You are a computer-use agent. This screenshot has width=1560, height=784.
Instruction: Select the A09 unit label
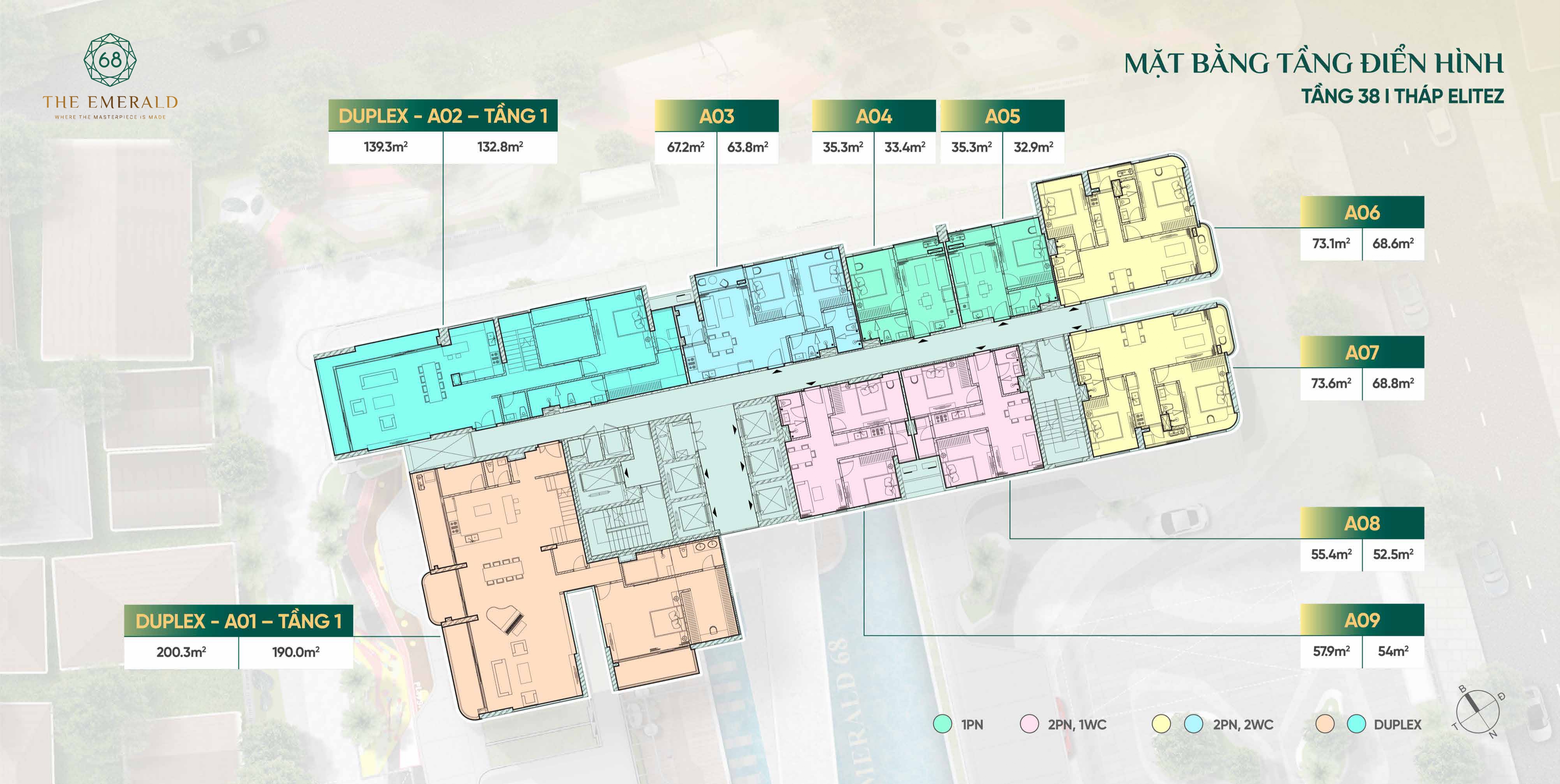[1362, 620]
